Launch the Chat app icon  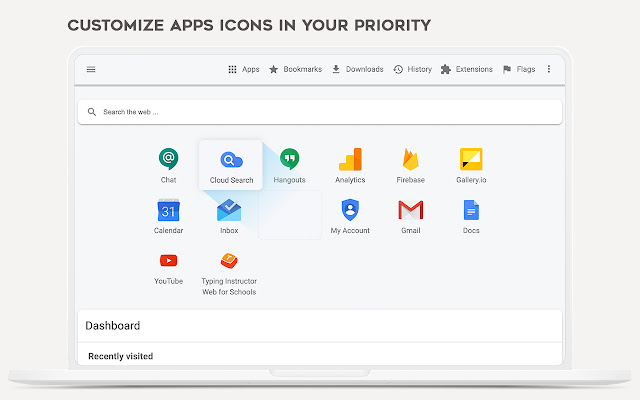pyautogui.click(x=169, y=159)
